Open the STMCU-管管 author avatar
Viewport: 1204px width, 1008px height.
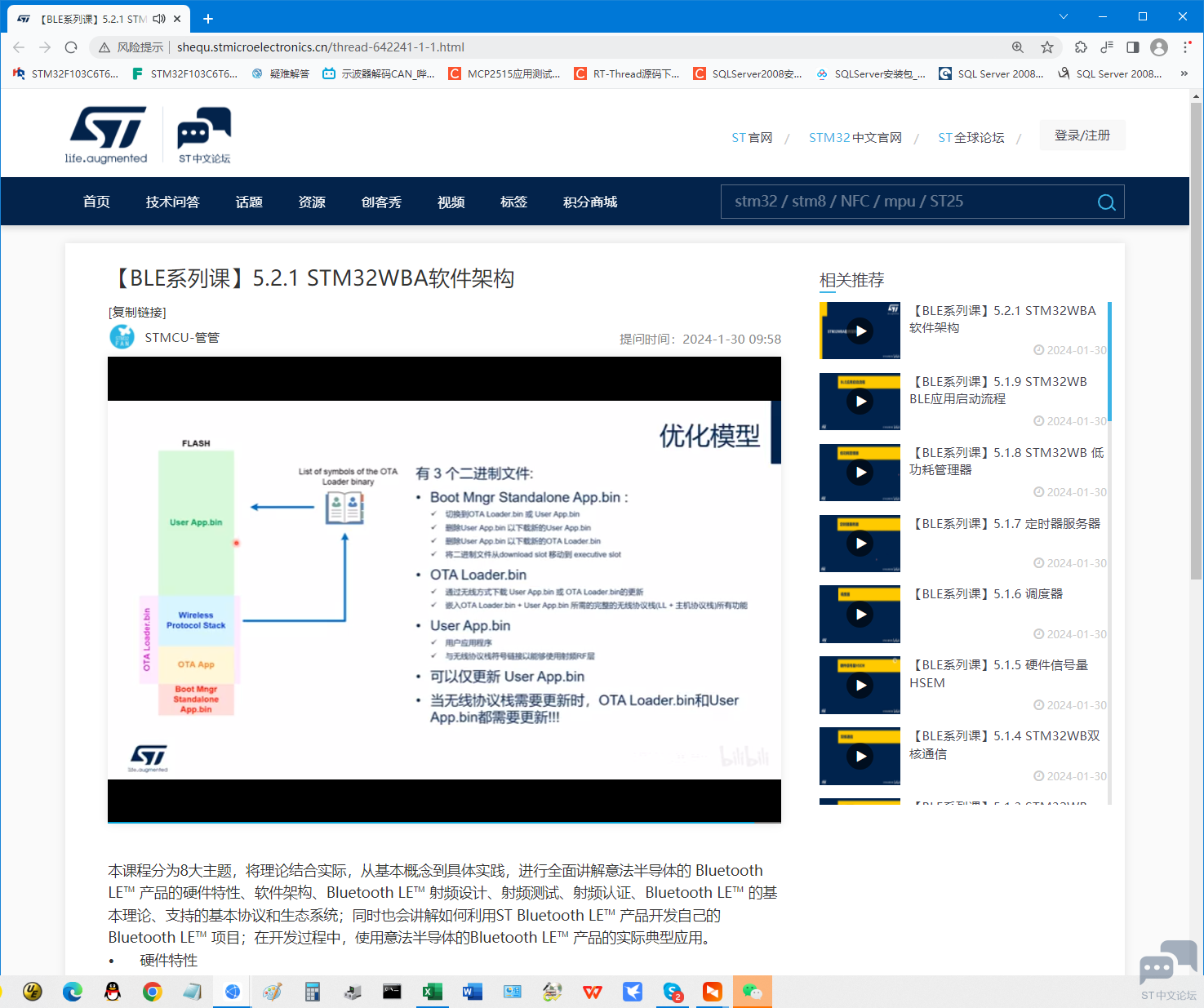pyautogui.click(x=122, y=337)
